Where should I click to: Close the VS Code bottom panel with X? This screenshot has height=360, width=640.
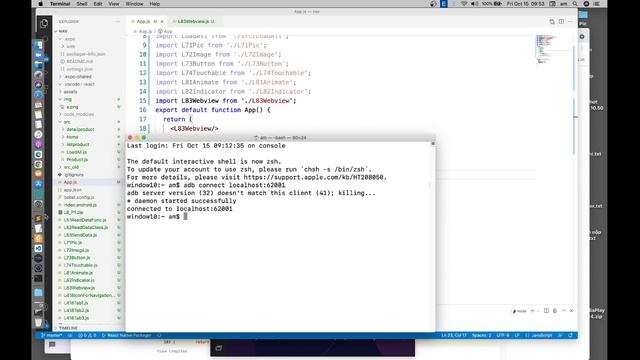coord(571,311)
